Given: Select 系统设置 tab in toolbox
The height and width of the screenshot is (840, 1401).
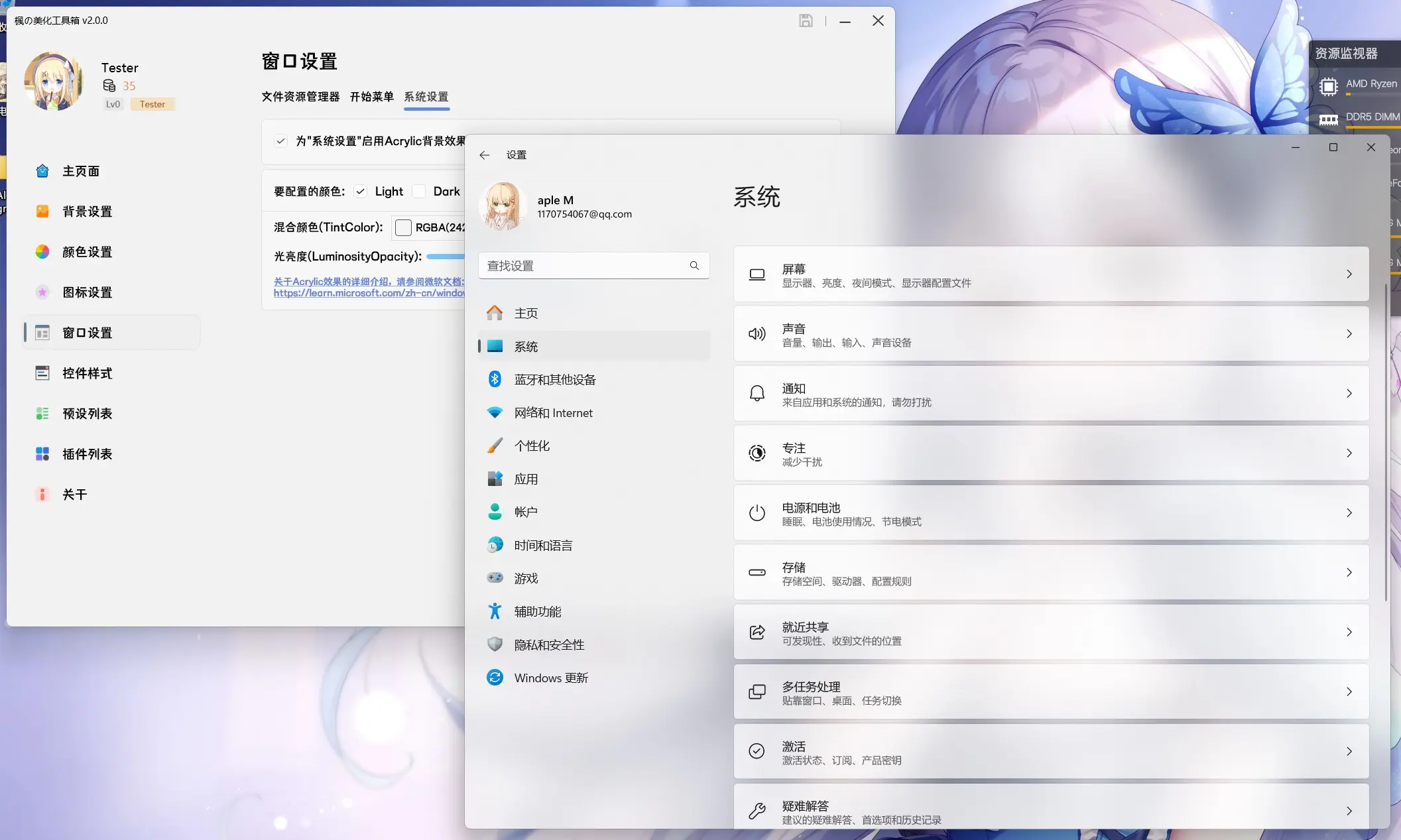Looking at the screenshot, I should [426, 97].
